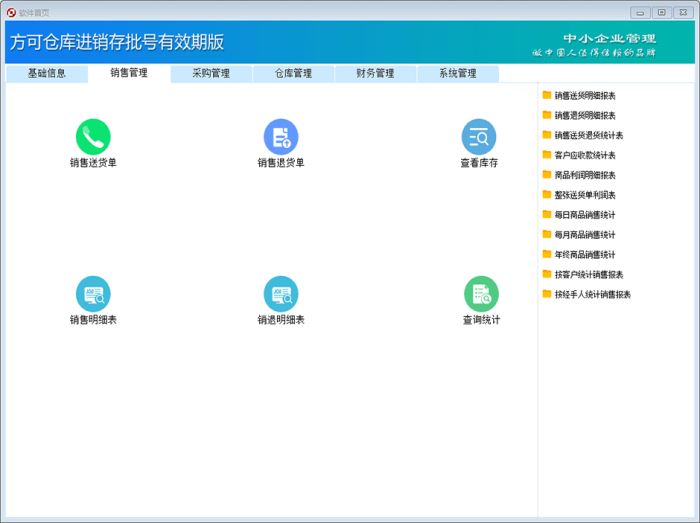The image size is (700, 523).
Task: Open the 商品利润明细报表 report
Action: pos(579,175)
